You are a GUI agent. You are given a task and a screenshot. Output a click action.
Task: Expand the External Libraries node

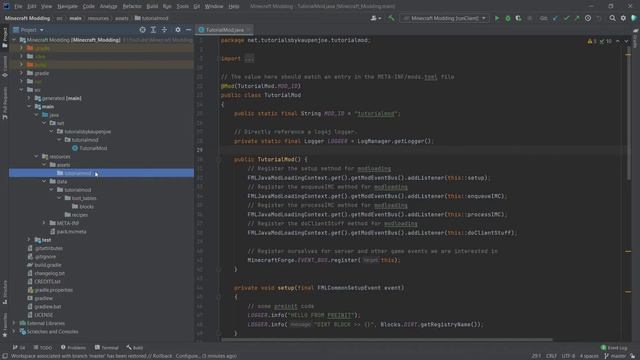coord(14,323)
